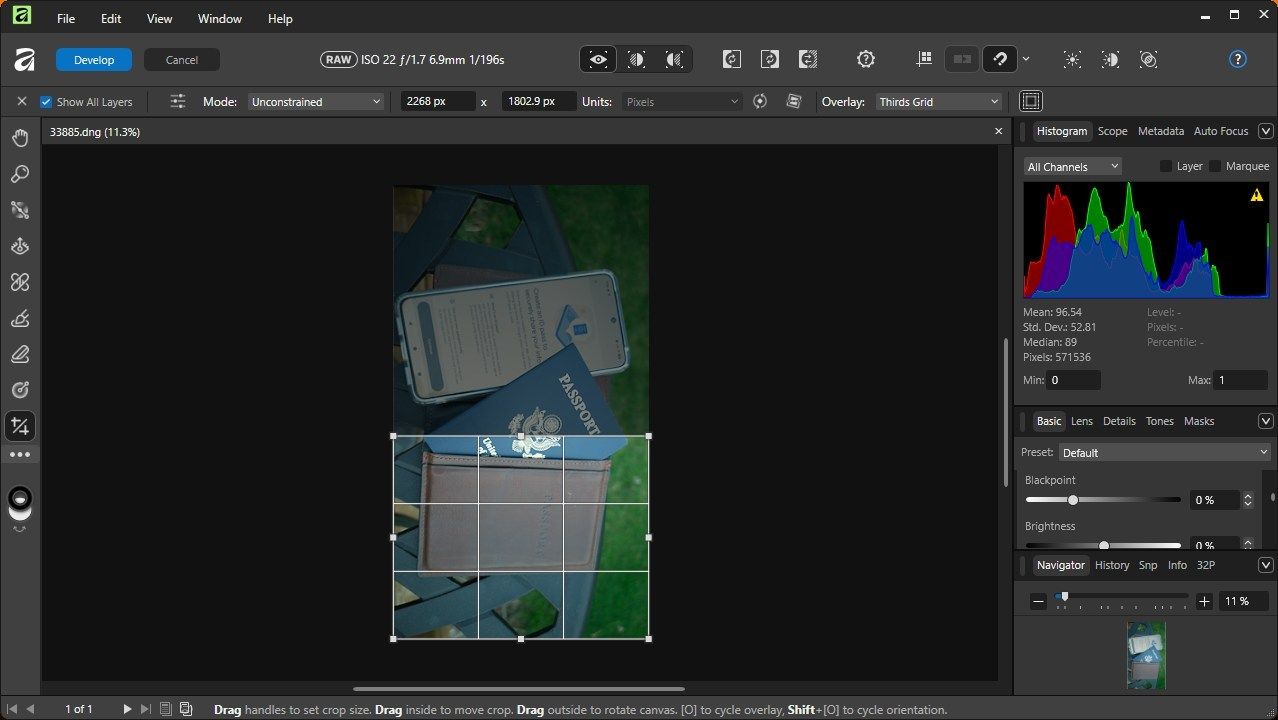
Task: Open the Edit menu
Action: pos(111,19)
